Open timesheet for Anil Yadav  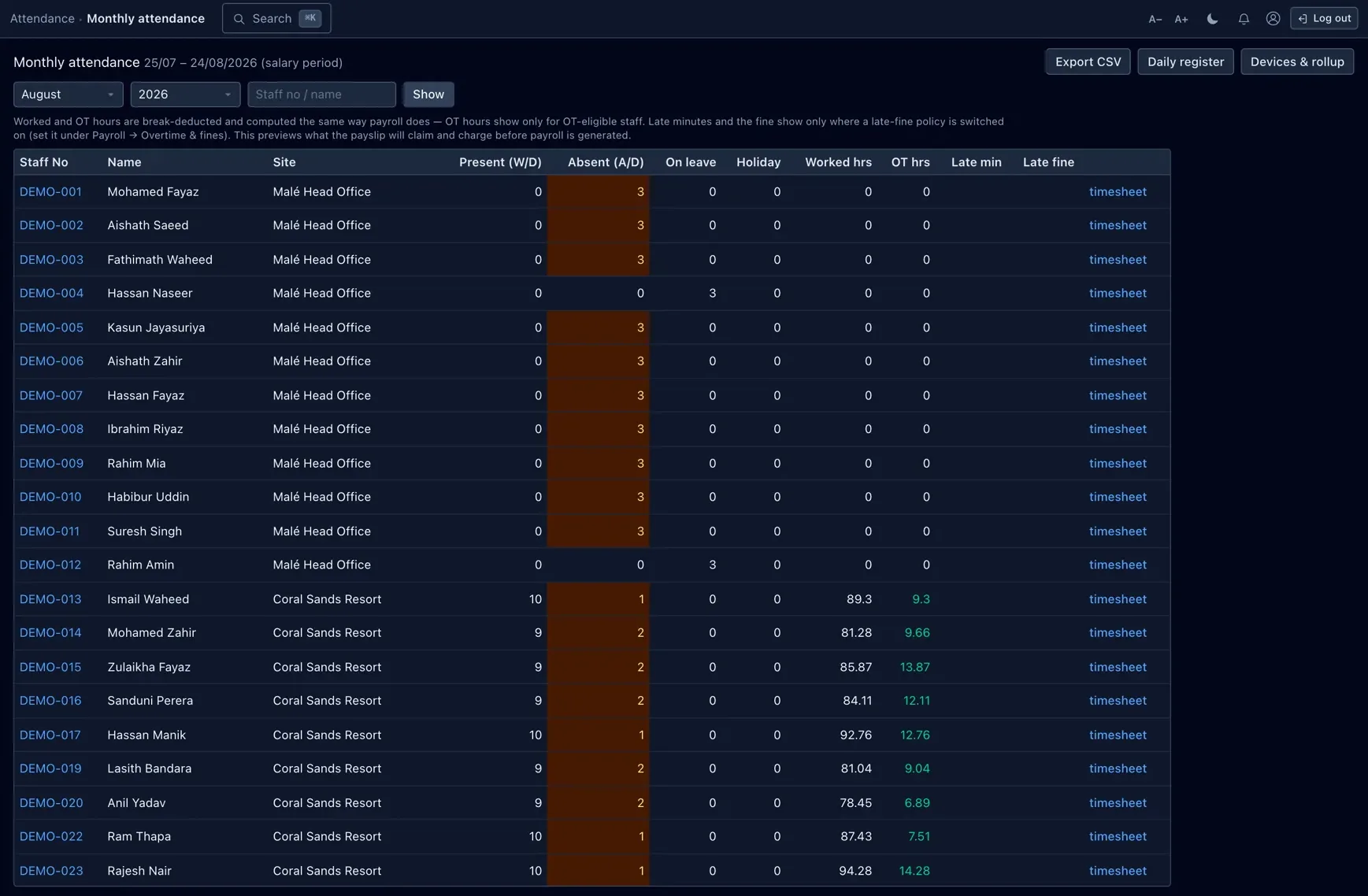1118,803
